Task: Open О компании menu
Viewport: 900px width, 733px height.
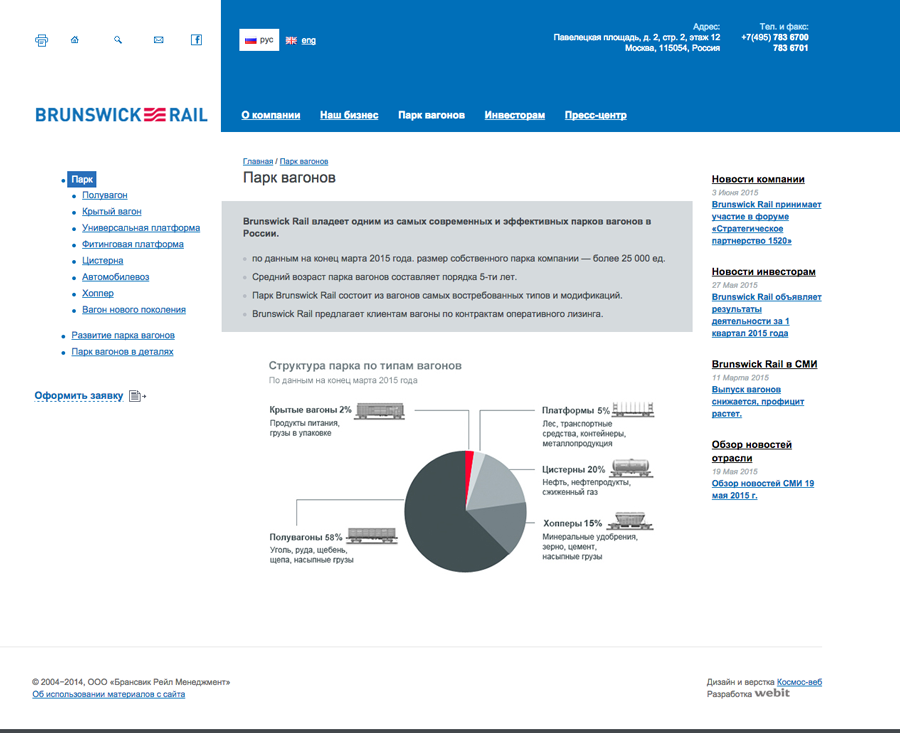Action: (x=270, y=115)
